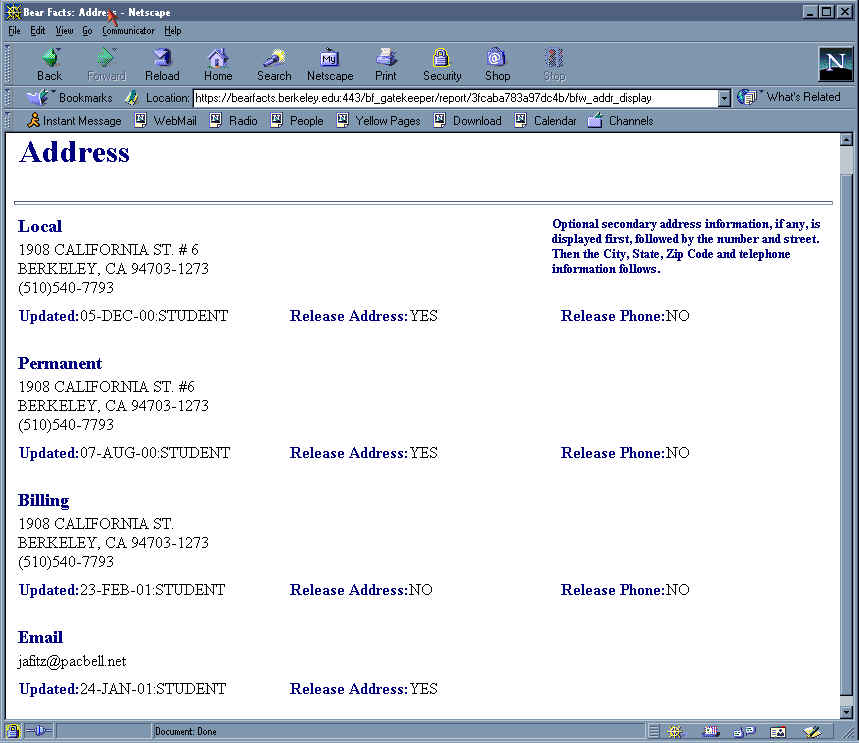Open the Composer icon in the component bar
Viewport: 859px width, 743px height.
pos(811,731)
